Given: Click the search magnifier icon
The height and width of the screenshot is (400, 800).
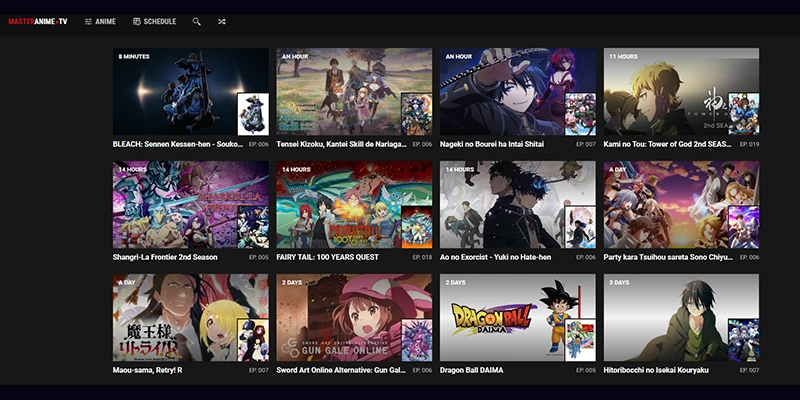Looking at the screenshot, I should pos(196,21).
